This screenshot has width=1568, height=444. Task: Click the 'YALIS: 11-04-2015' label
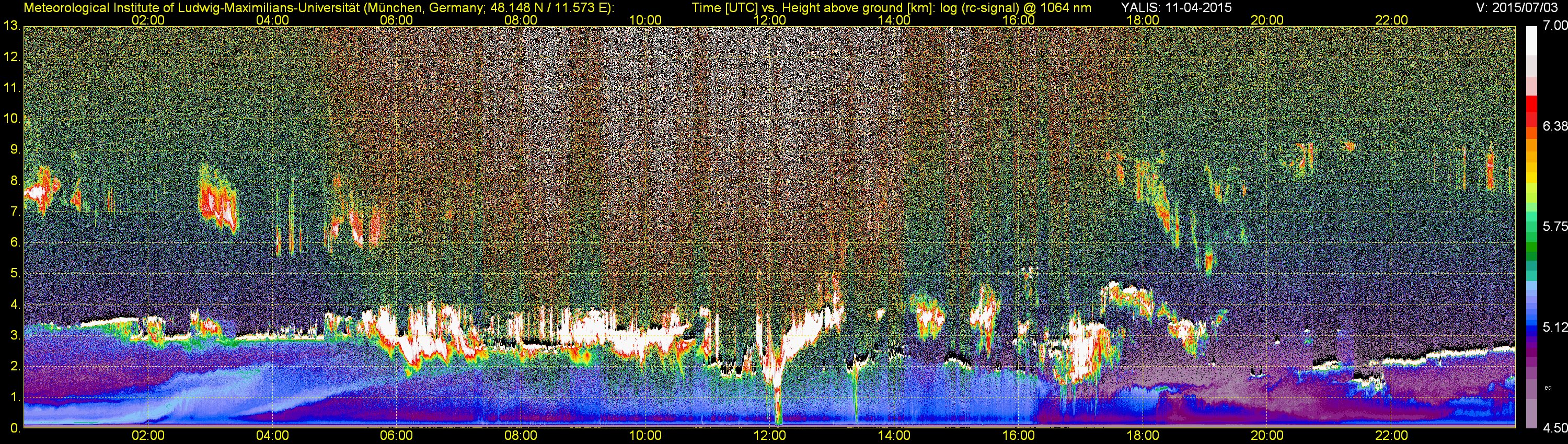tap(1176, 7)
